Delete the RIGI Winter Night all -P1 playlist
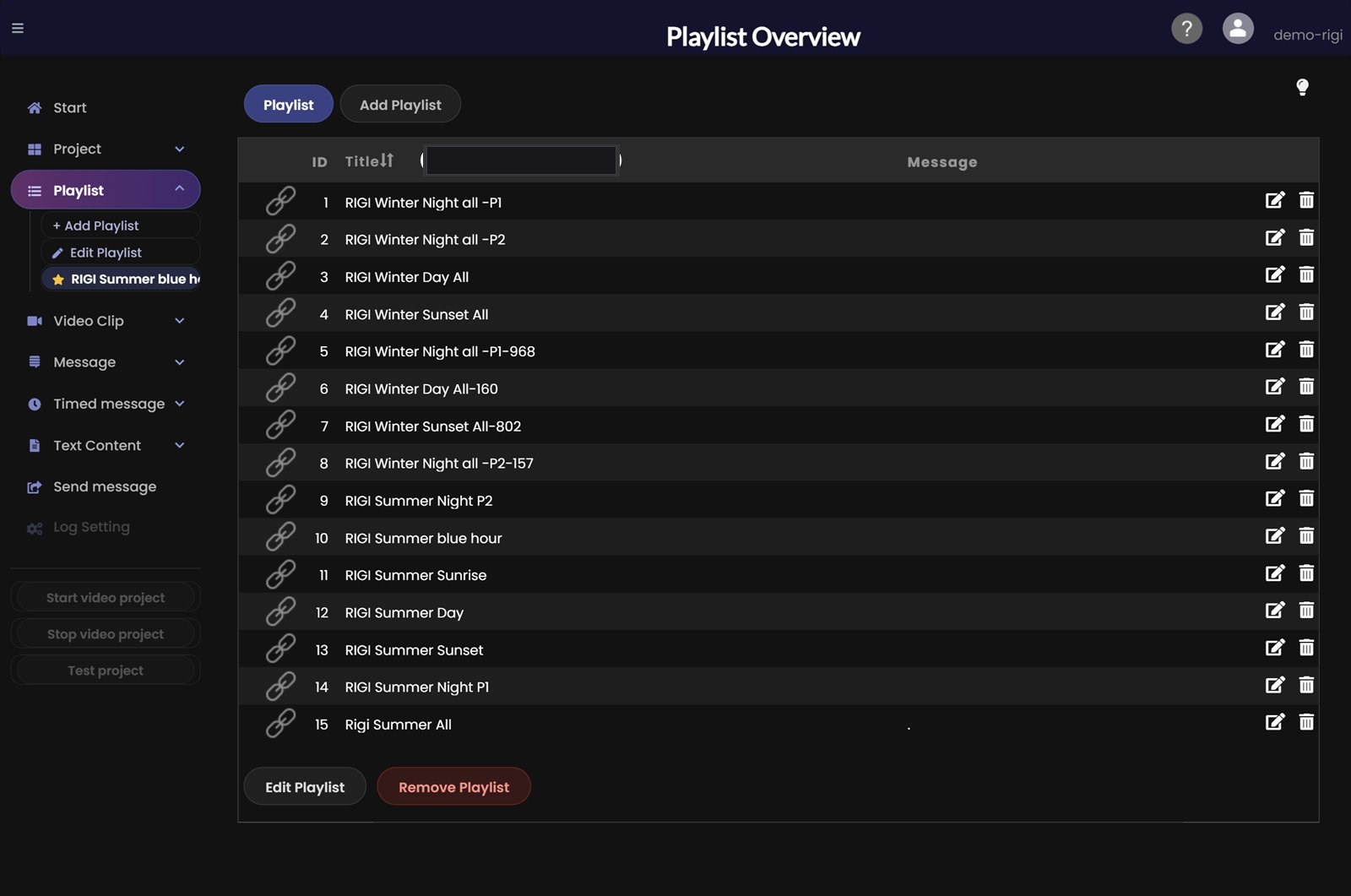The width and height of the screenshot is (1351, 896). (x=1306, y=200)
